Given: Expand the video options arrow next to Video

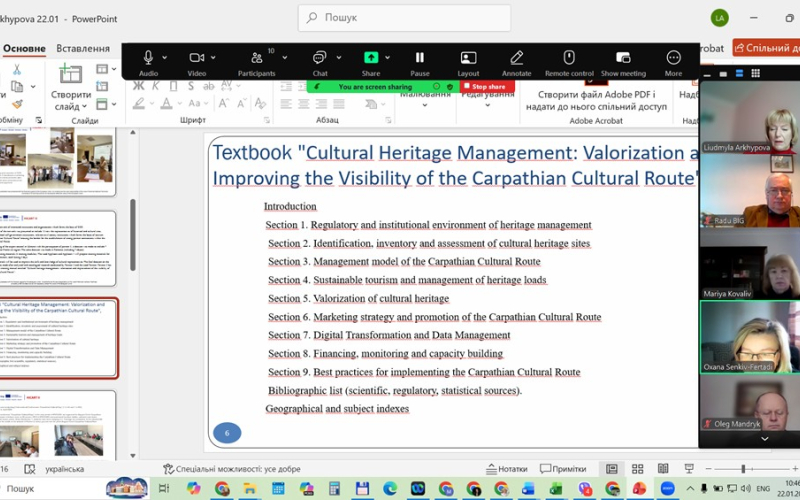Looking at the screenshot, I should point(215,58).
